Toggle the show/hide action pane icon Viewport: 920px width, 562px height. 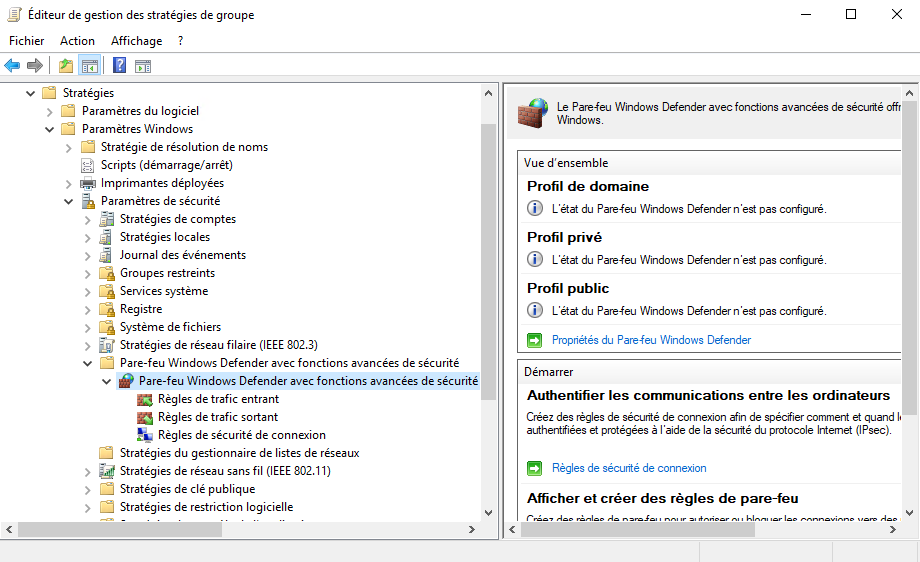[x=143, y=66]
